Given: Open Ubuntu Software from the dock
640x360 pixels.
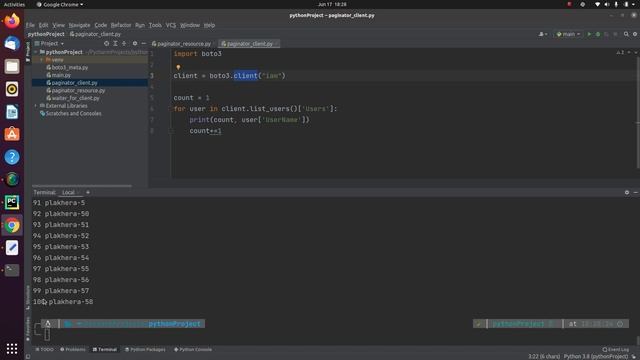Looking at the screenshot, I should pos(12,134).
